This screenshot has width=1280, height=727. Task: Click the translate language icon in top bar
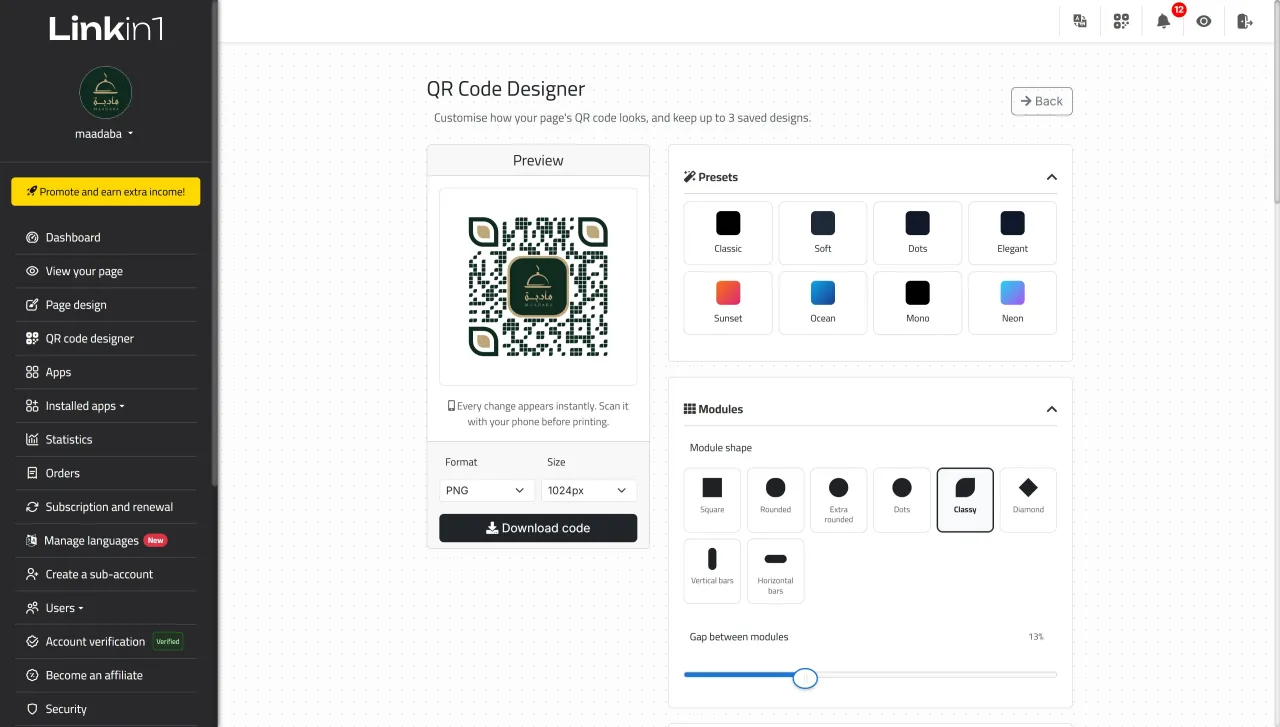click(x=1080, y=21)
